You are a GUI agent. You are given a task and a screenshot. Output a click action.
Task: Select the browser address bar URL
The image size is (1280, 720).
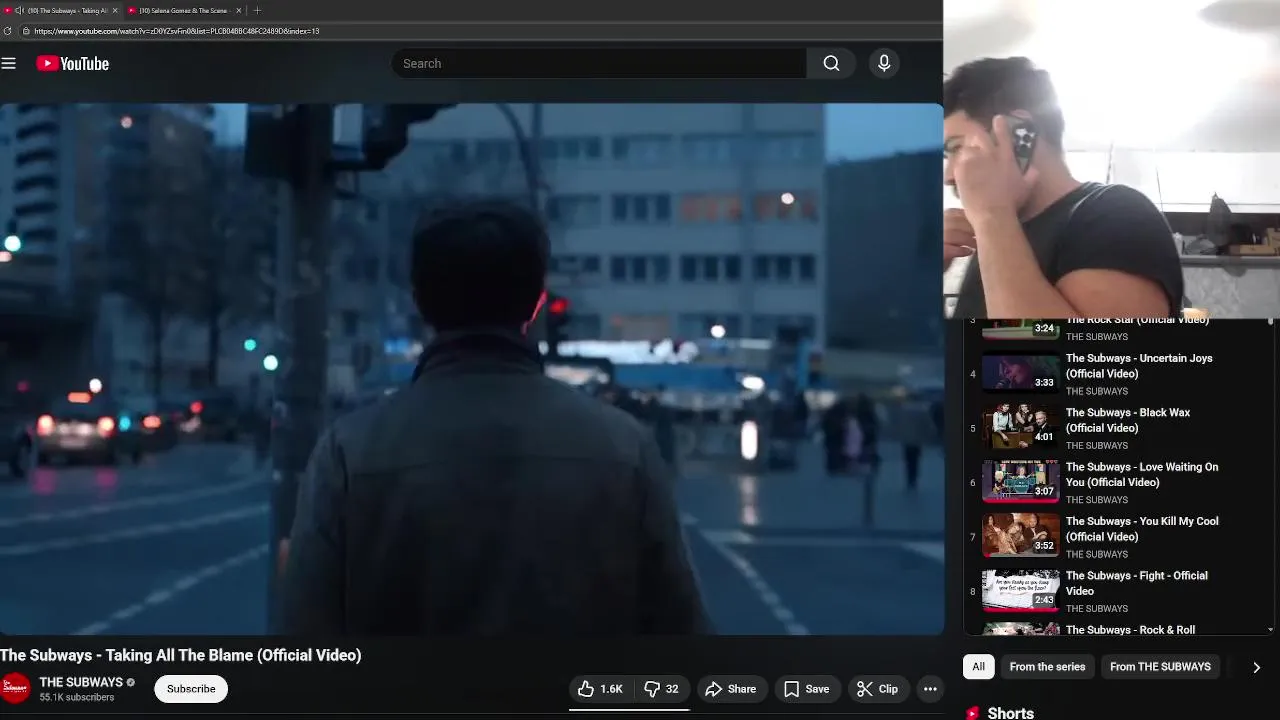(x=176, y=31)
